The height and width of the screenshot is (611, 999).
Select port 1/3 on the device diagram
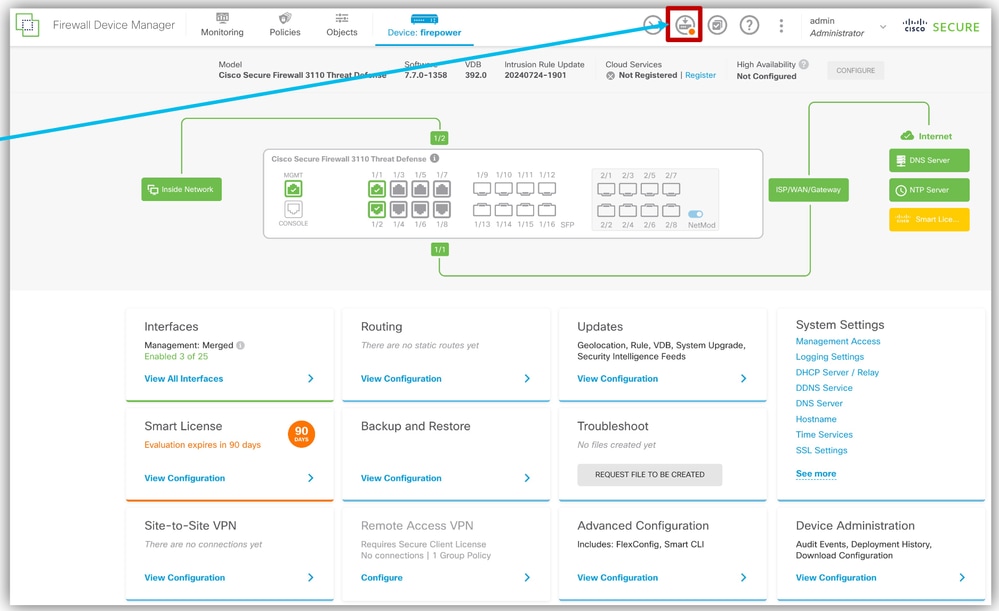399,189
